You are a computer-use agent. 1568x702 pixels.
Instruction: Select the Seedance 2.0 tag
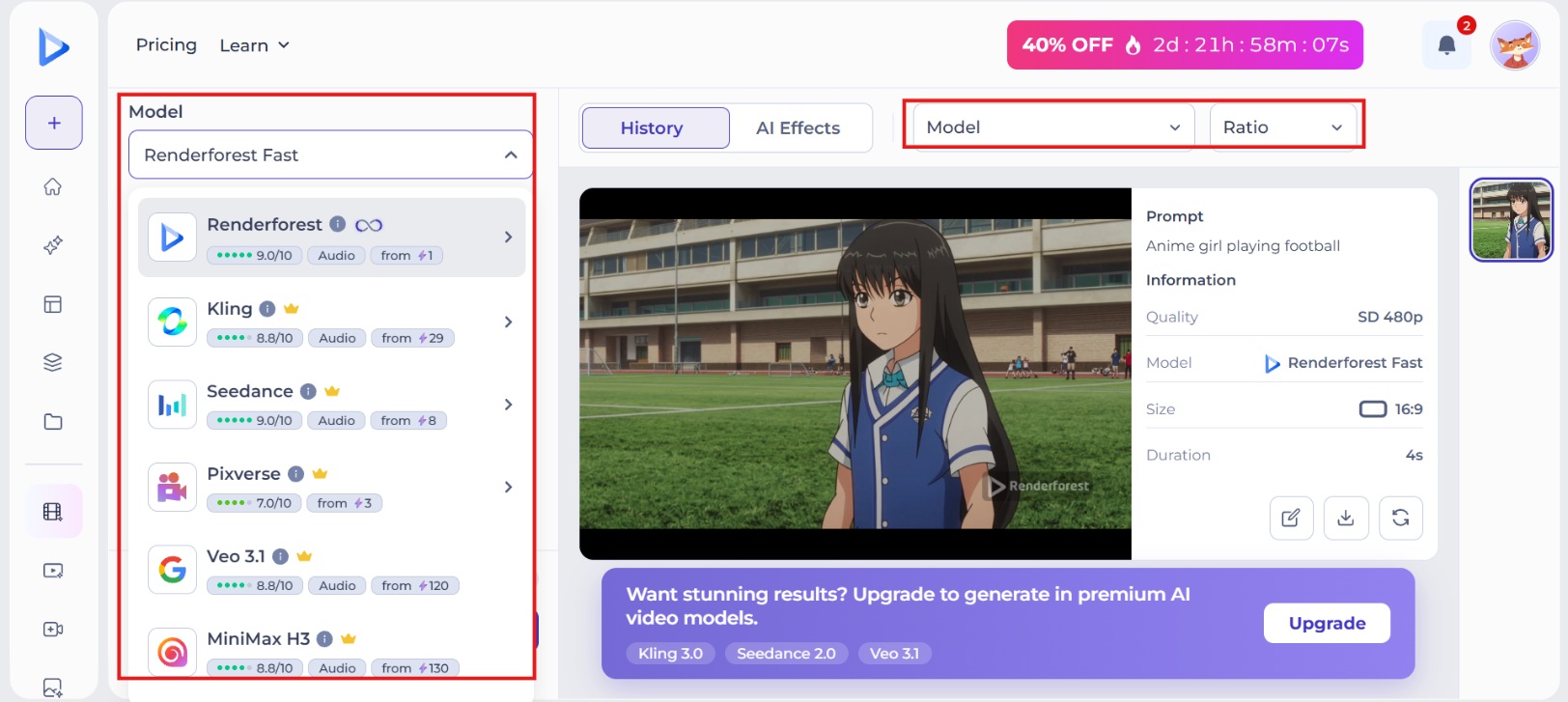click(x=786, y=654)
